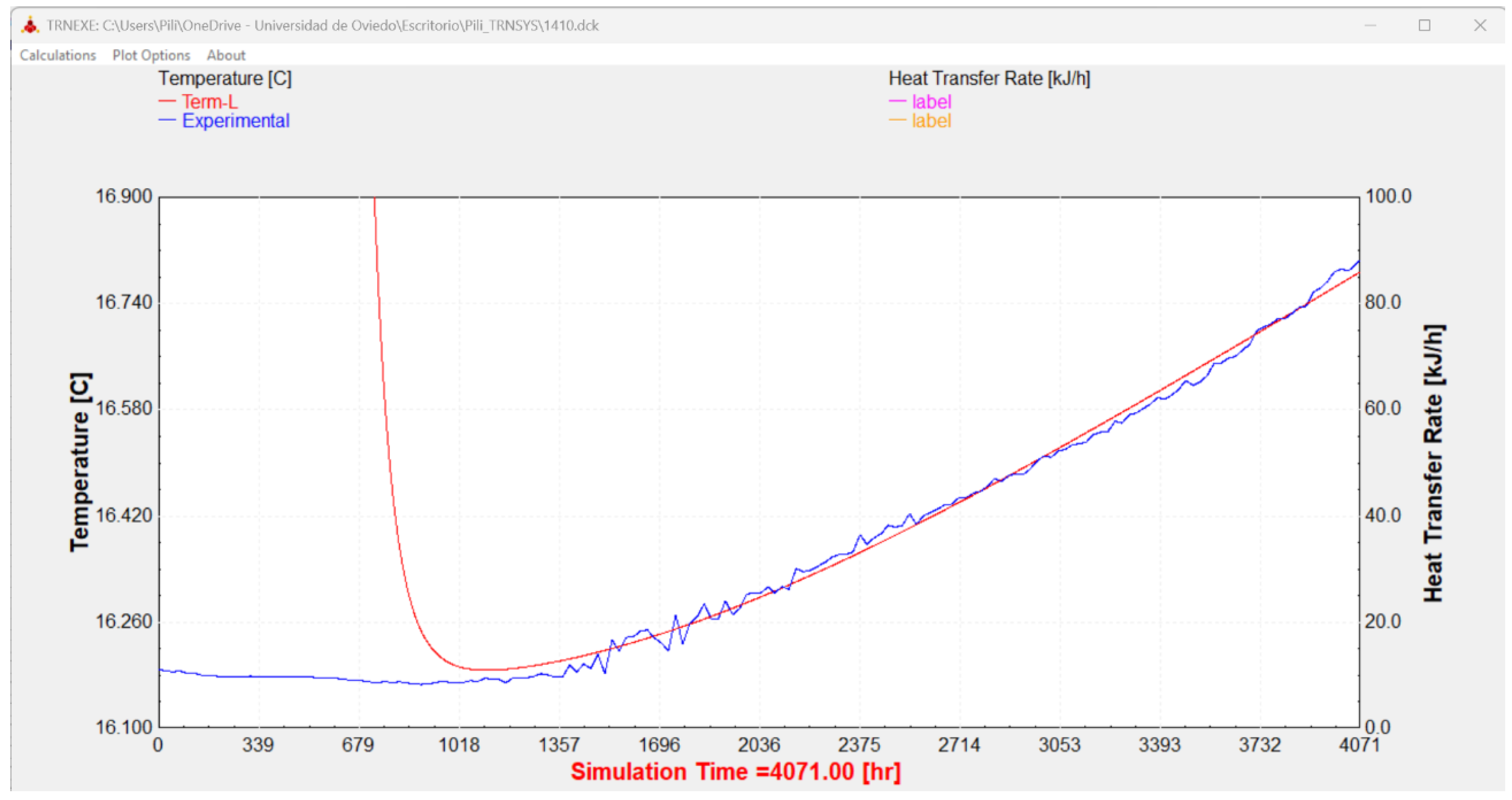Click the Heat Transfer Rate legend heading
This screenshot has width=1512, height=800.
(989, 78)
